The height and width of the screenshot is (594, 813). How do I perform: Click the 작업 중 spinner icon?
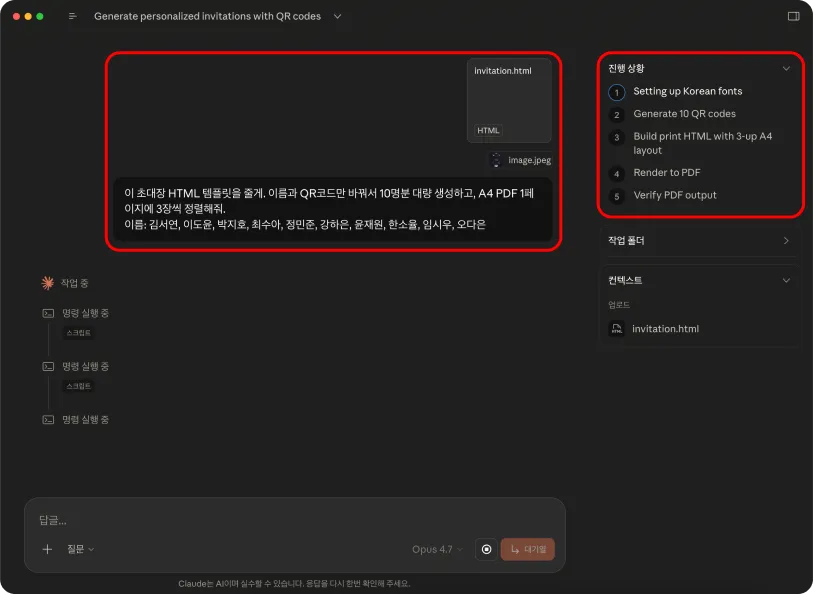pyautogui.click(x=48, y=283)
